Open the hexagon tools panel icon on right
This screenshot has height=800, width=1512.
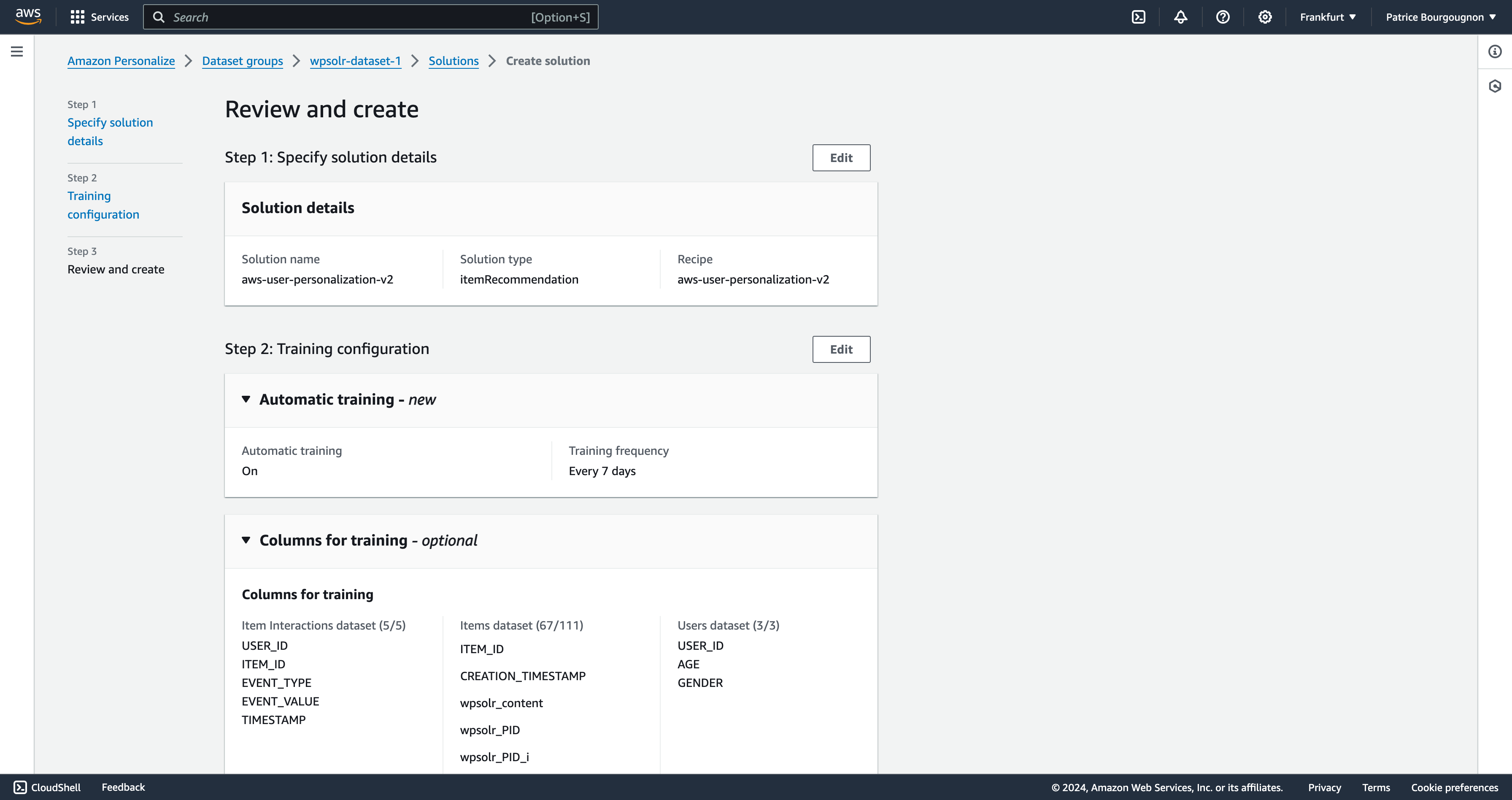click(1495, 86)
